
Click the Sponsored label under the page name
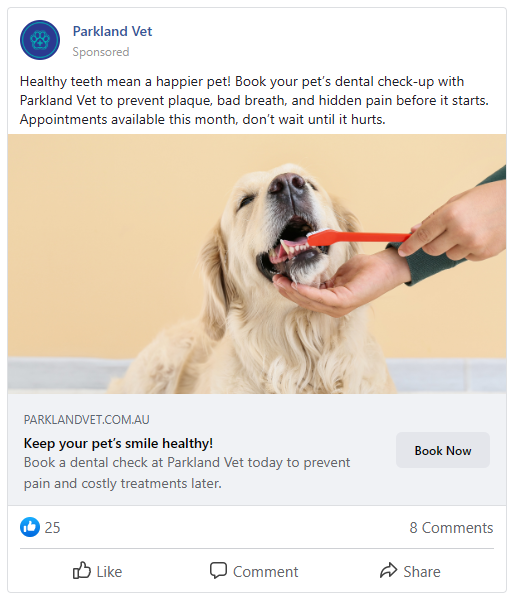101,52
